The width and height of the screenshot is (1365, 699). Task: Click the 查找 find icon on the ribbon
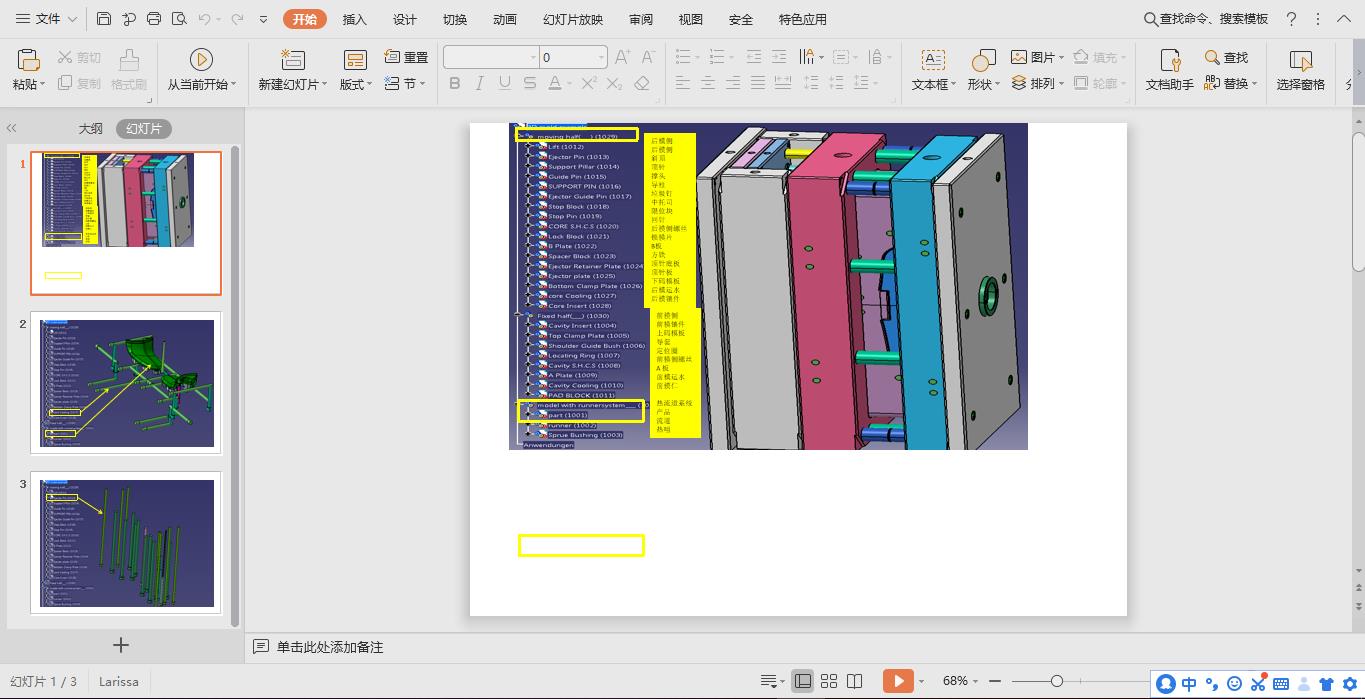tap(1227, 57)
